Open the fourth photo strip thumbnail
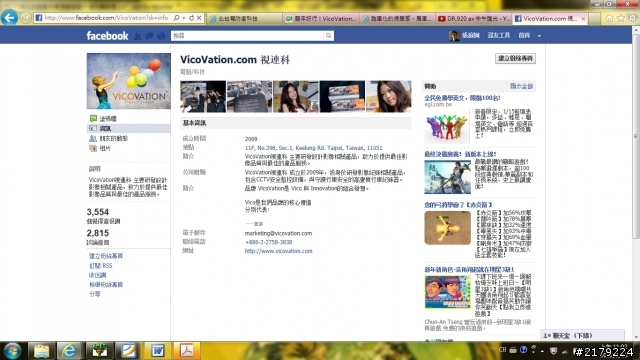The width and height of the screenshot is (640, 360). 342,96
